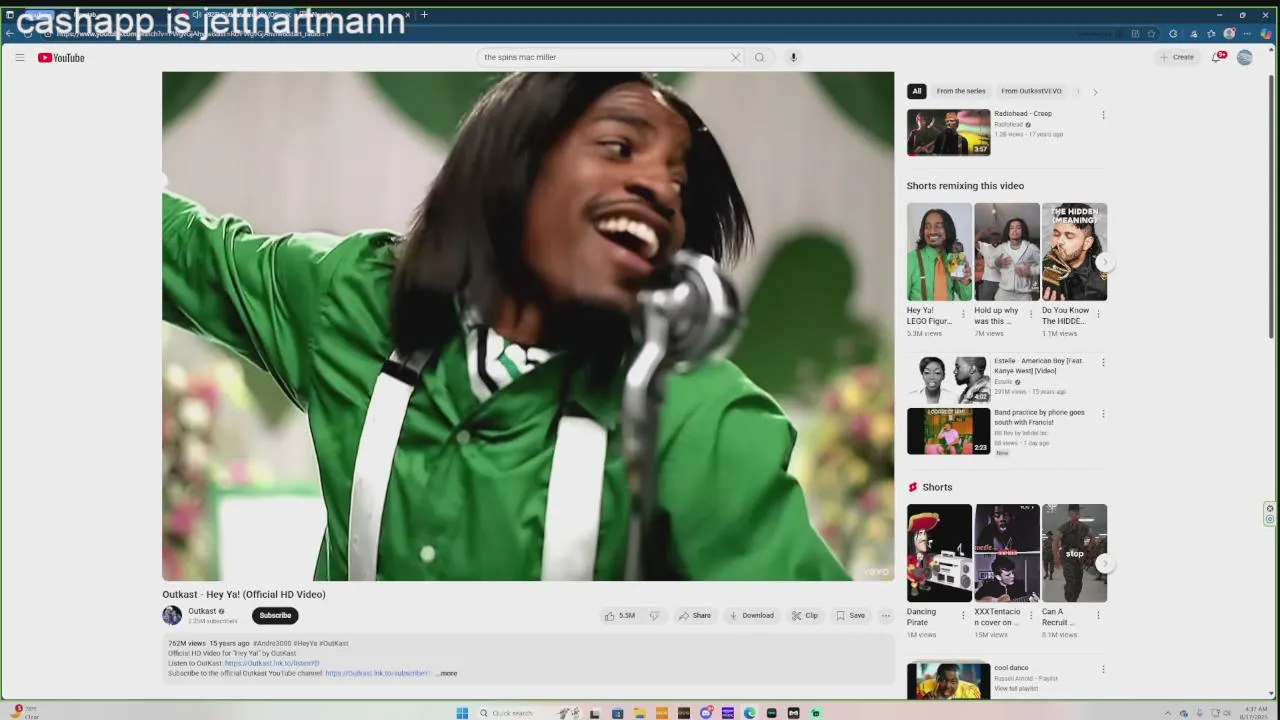The width and height of the screenshot is (1280, 720).
Task: Open Do You Know The HIDDE... short
Action: pos(1074,252)
